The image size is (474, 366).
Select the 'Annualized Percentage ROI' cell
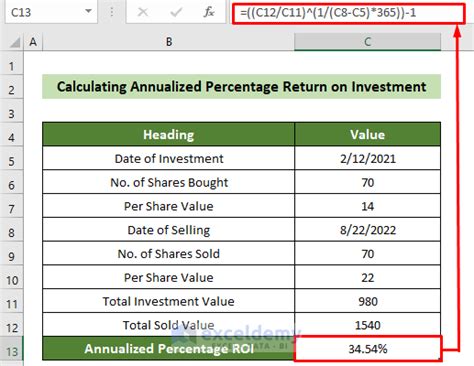(x=169, y=348)
